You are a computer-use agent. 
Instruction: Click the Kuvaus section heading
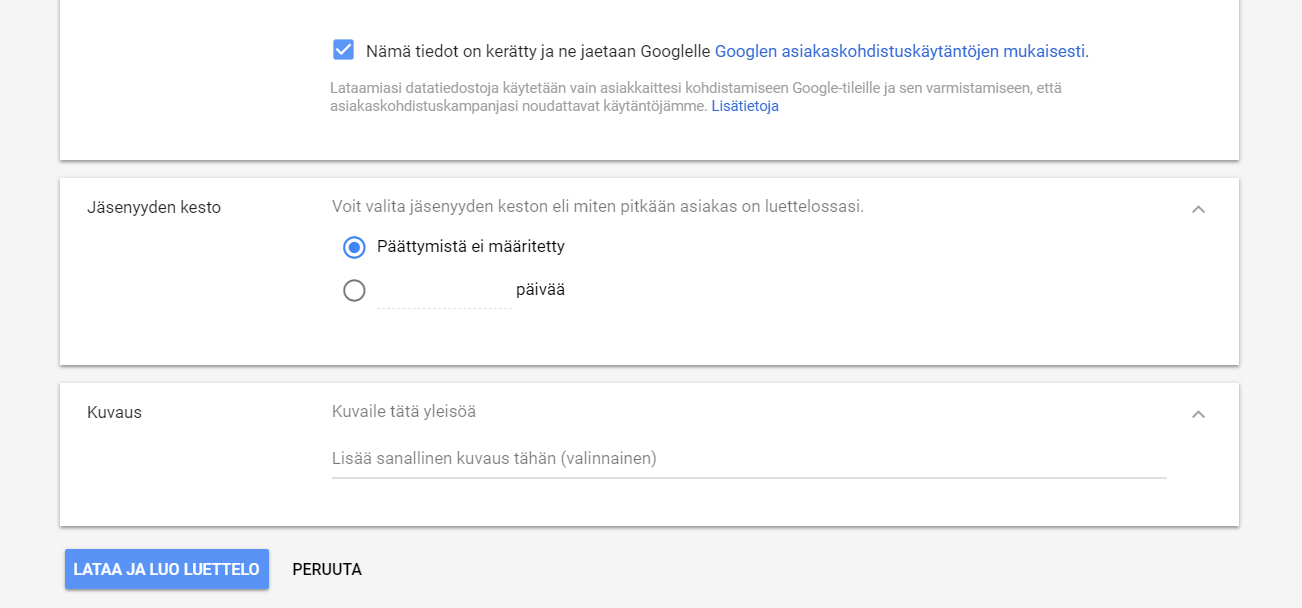(114, 412)
